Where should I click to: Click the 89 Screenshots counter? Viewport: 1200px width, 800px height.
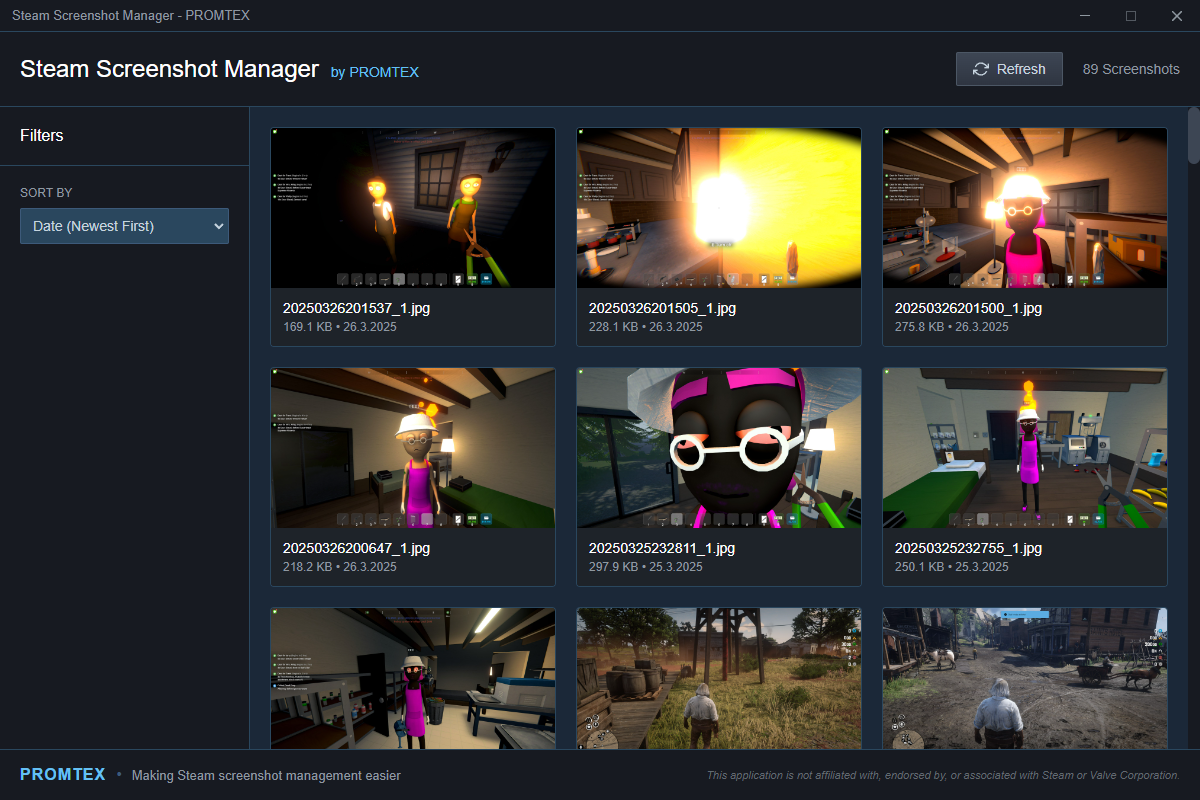coord(1131,69)
